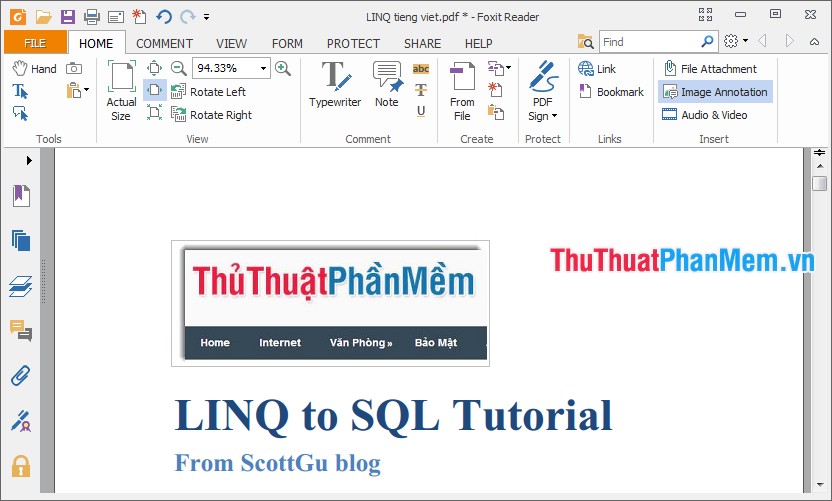
Task: Open the Digital Signatures panel
Action: click(x=21, y=421)
